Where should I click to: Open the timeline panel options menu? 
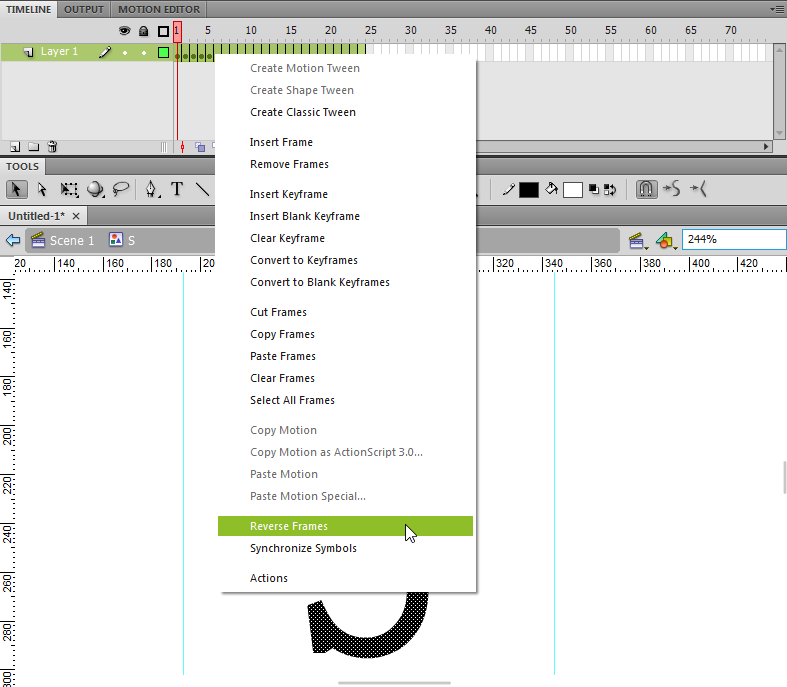pos(776,9)
